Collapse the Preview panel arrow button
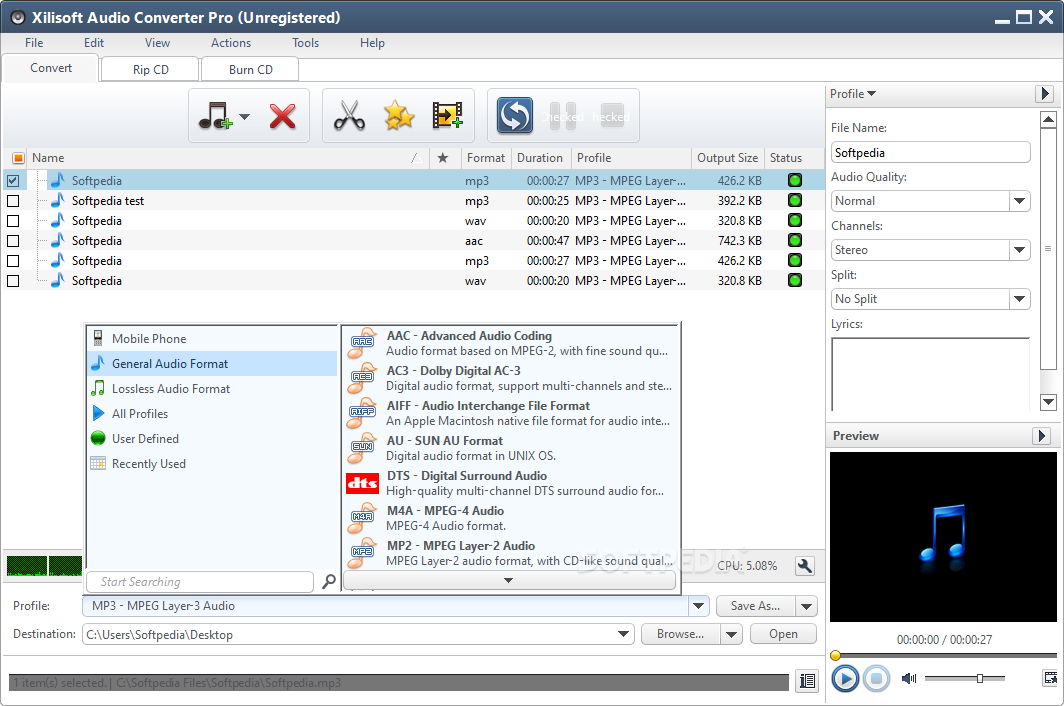Image resolution: width=1064 pixels, height=706 pixels. pyautogui.click(x=1041, y=436)
